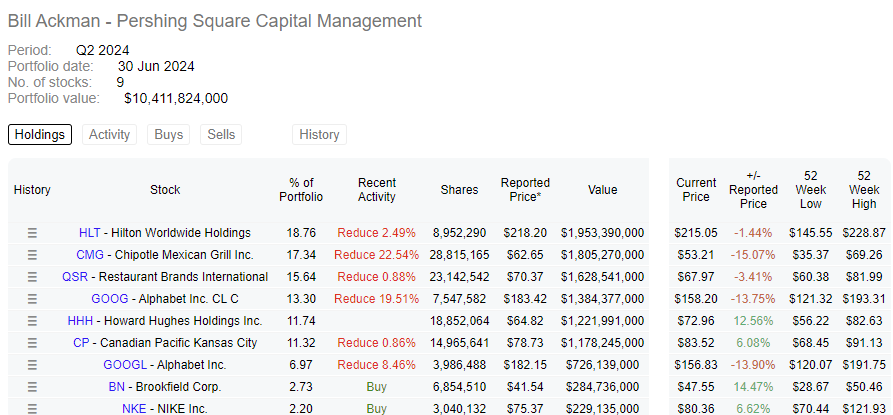Image resolution: width=893 pixels, height=415 pixels.
Task: Click the portfolio value $10,411,824,000
Action: 176,98
